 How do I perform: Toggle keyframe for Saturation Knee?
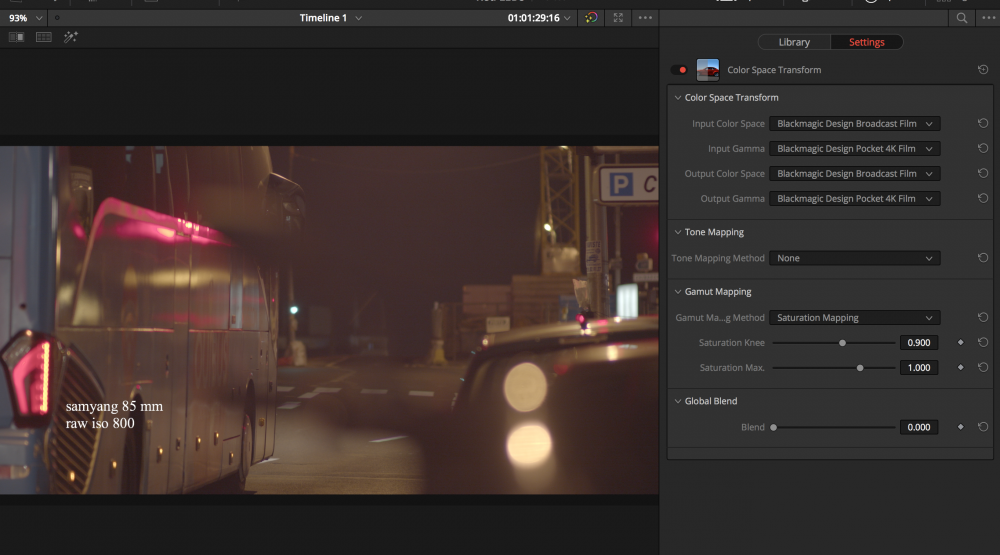[x=960, y=342]
